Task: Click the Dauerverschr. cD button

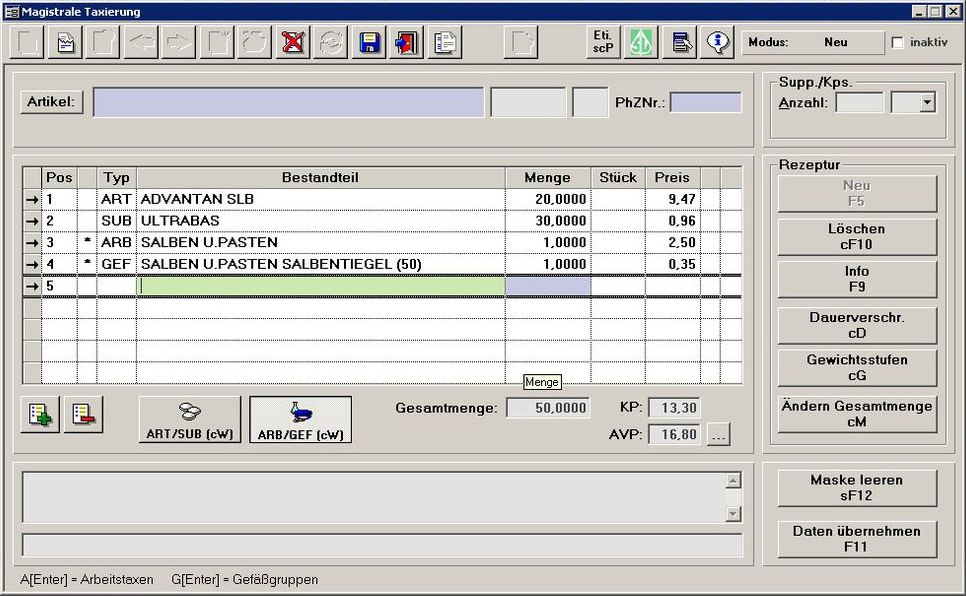Action: pos(855,324)
